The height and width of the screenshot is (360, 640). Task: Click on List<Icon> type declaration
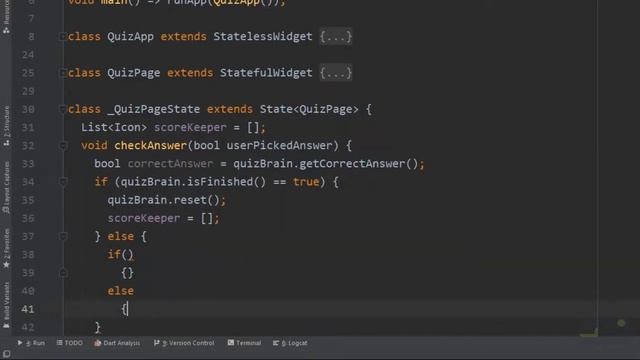(x=114, y=127)
